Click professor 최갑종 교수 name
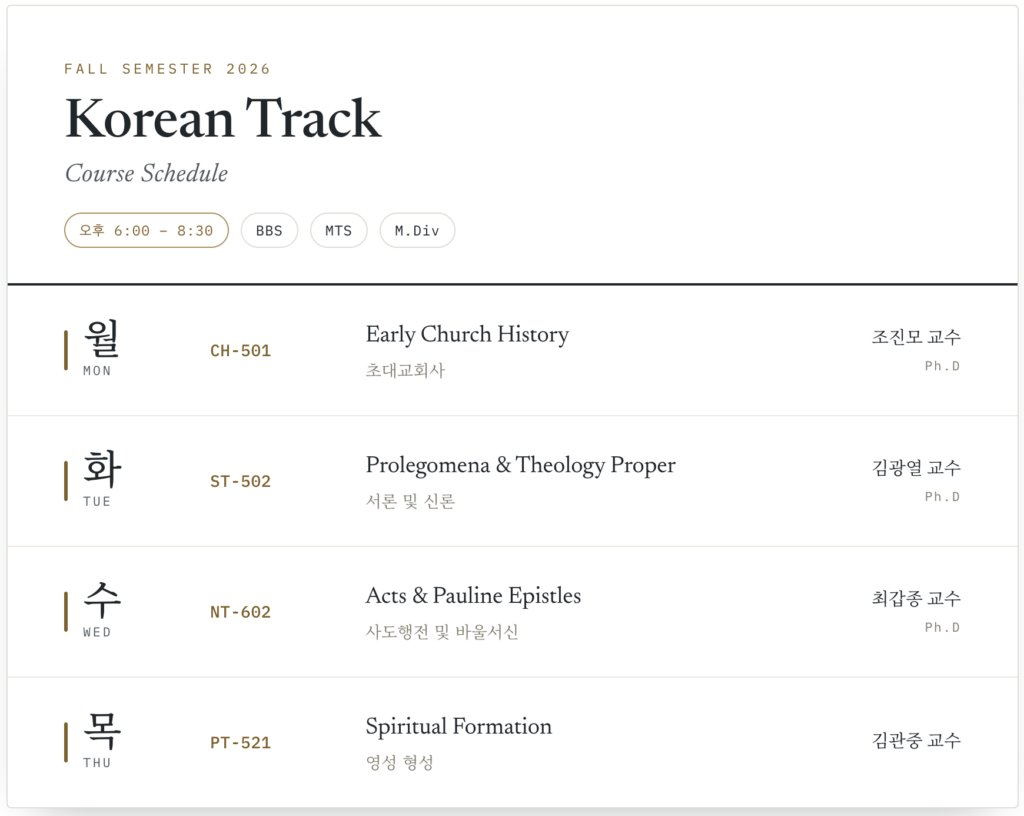1024x816 pixels. coord(916,598)
